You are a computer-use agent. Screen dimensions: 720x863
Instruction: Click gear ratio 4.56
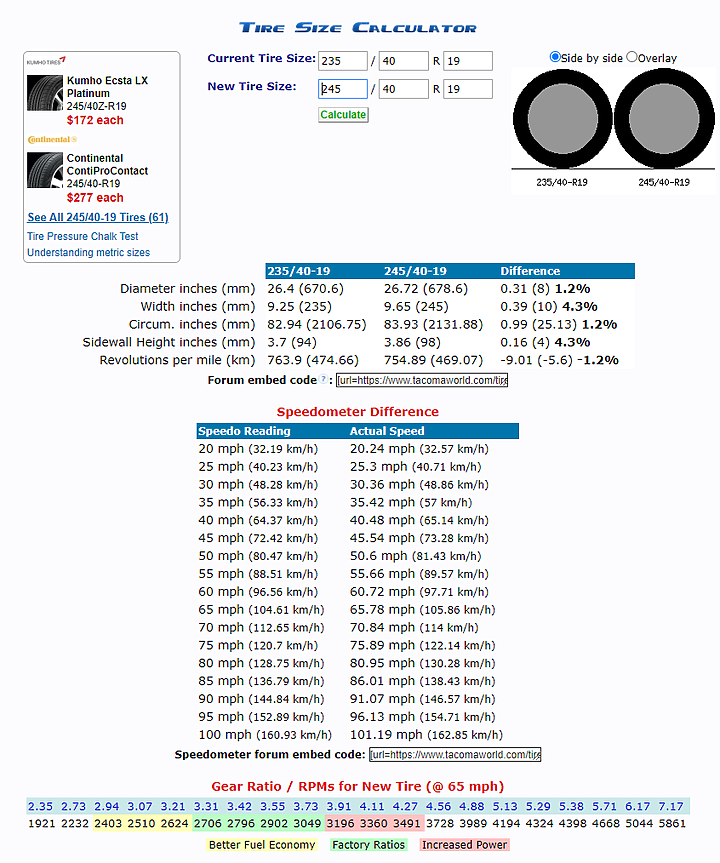point(438,806)
